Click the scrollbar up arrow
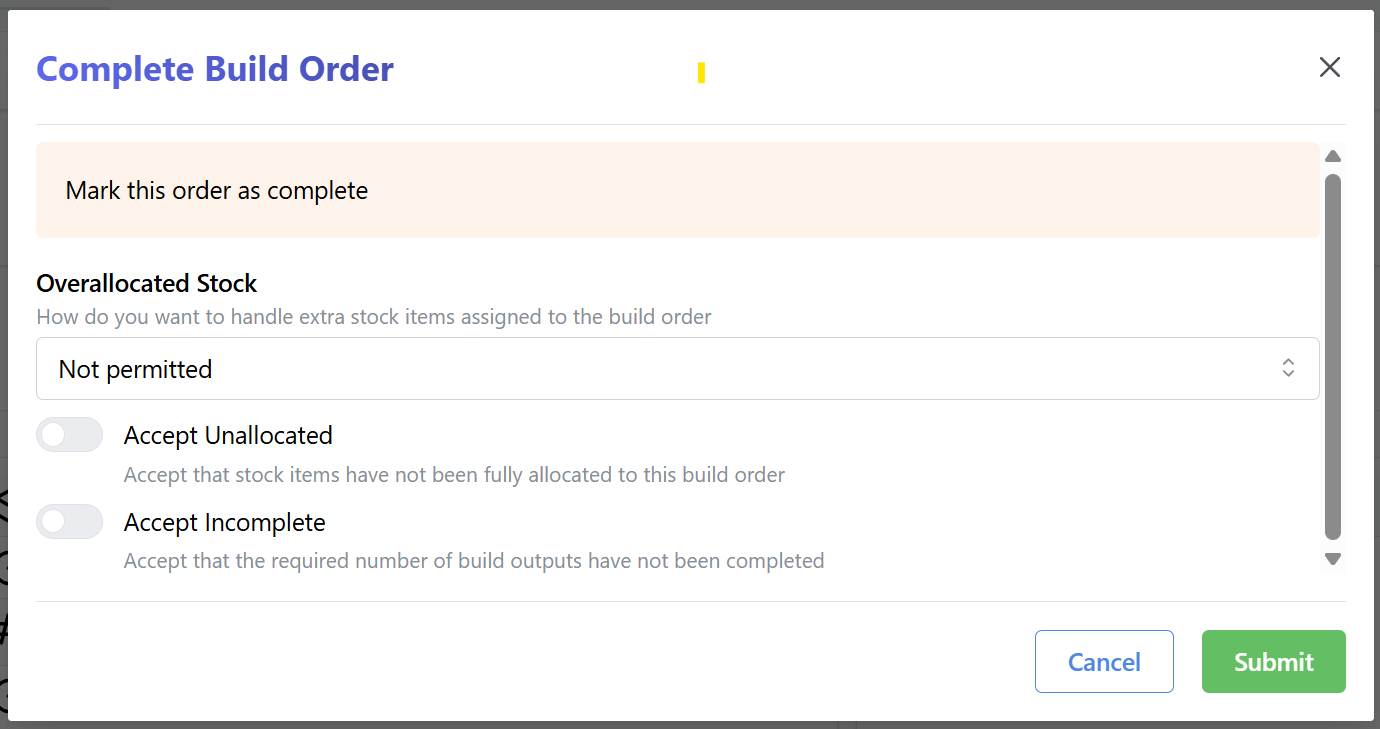 [x=1332, y=156]
